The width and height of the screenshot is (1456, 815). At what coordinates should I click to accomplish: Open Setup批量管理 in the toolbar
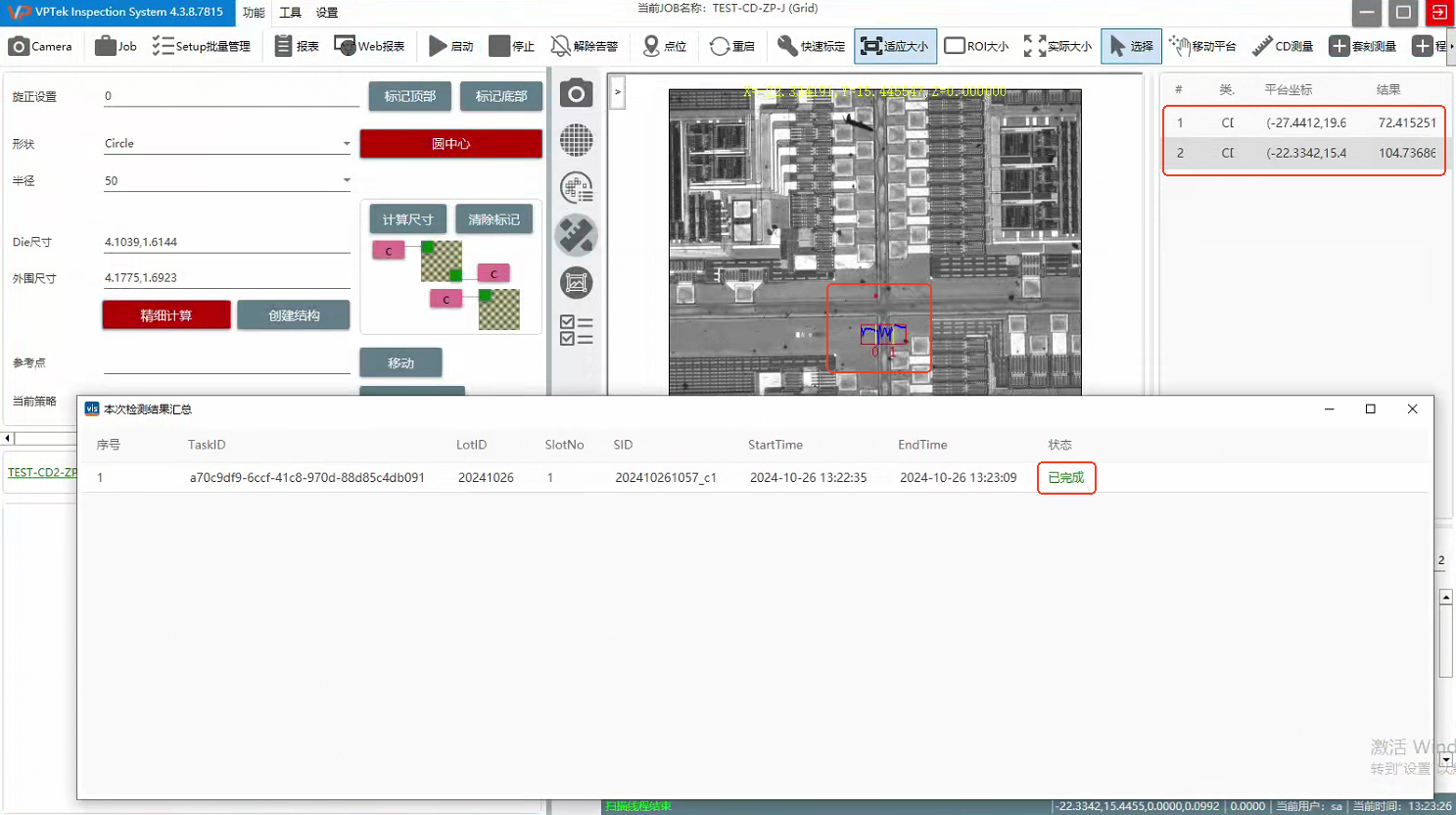(x=202, y=46)
